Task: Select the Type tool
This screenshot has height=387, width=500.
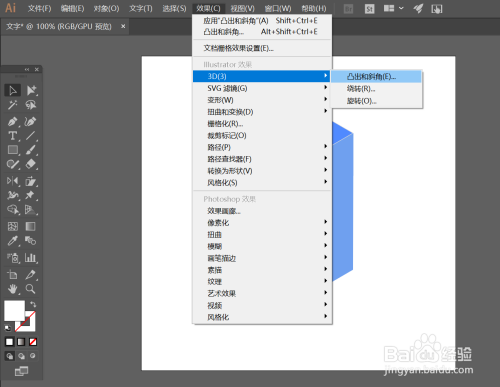Action: coord(13,136)
